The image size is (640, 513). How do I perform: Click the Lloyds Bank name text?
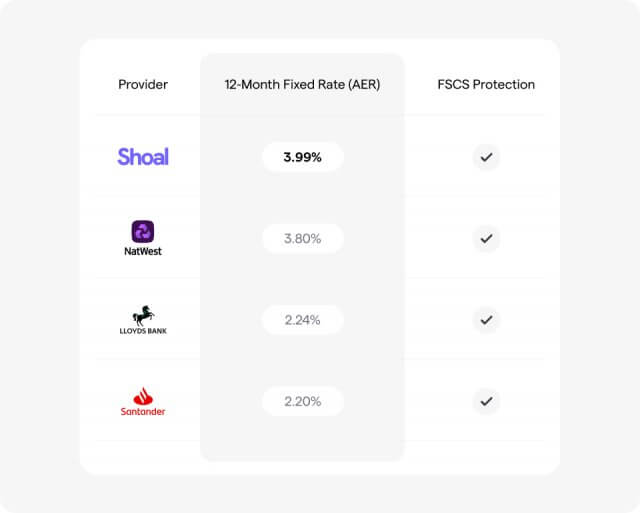coord(143,331)
